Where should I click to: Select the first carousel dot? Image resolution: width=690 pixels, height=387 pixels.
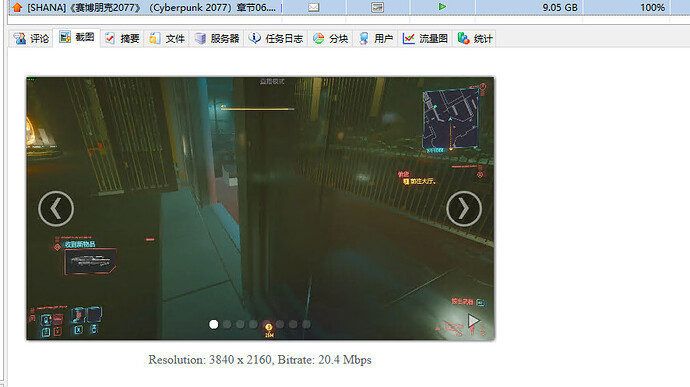[213, 324]
